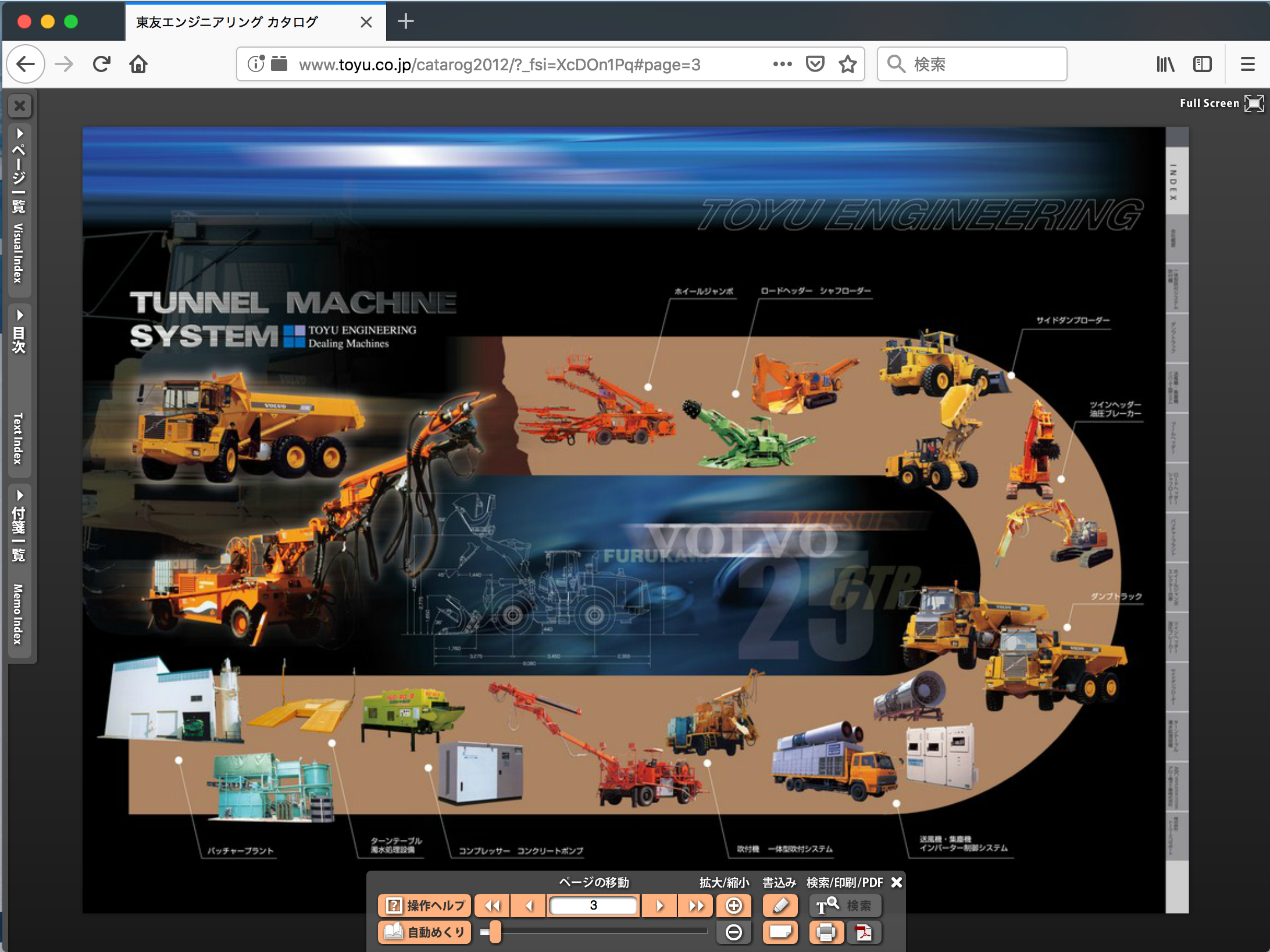Click the page number field showing 3
Screen dimensions: 1270x952
[x=594, y=905]
